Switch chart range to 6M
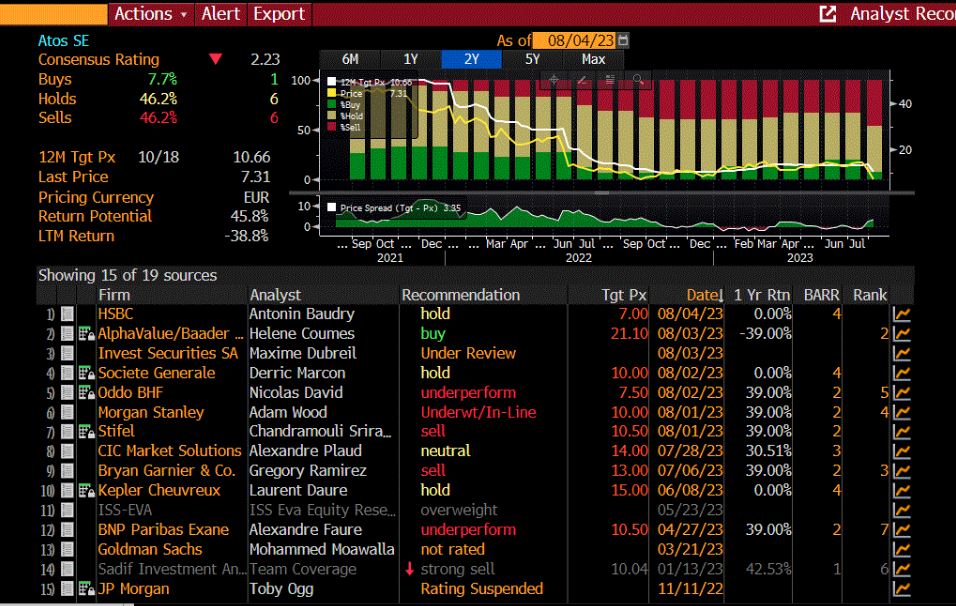The height and width of the screenshot is (606, 956). tap(350, 59)
